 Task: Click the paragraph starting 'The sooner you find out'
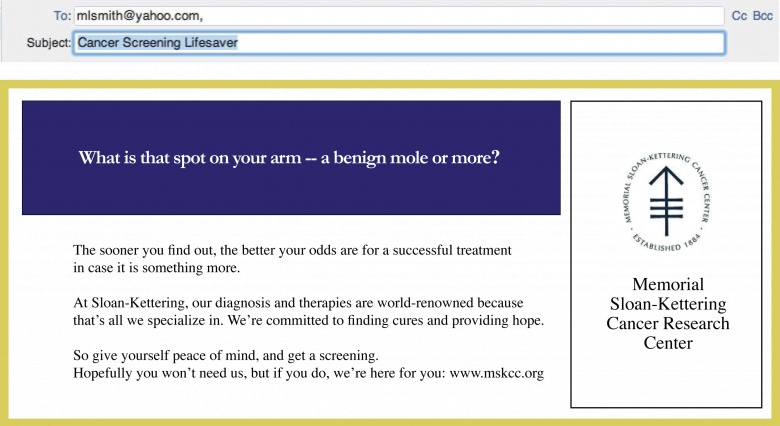[x=292, y=259]
